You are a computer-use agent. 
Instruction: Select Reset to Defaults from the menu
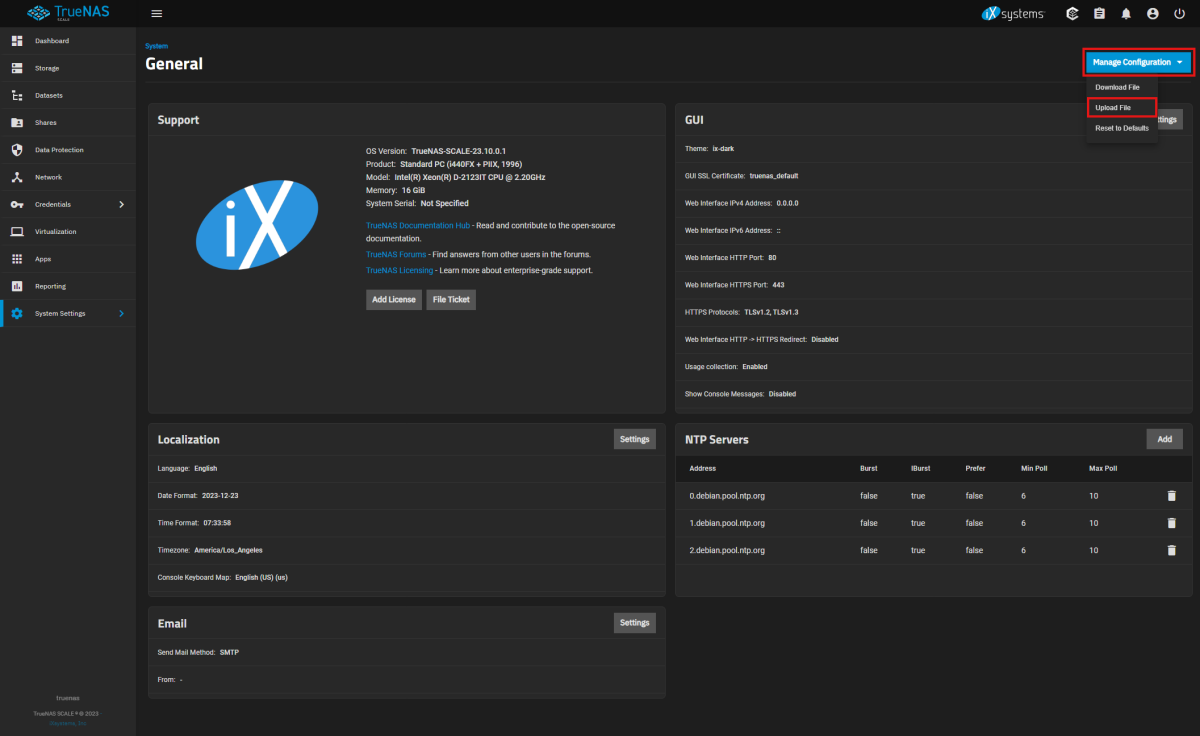click(1122, 128)
